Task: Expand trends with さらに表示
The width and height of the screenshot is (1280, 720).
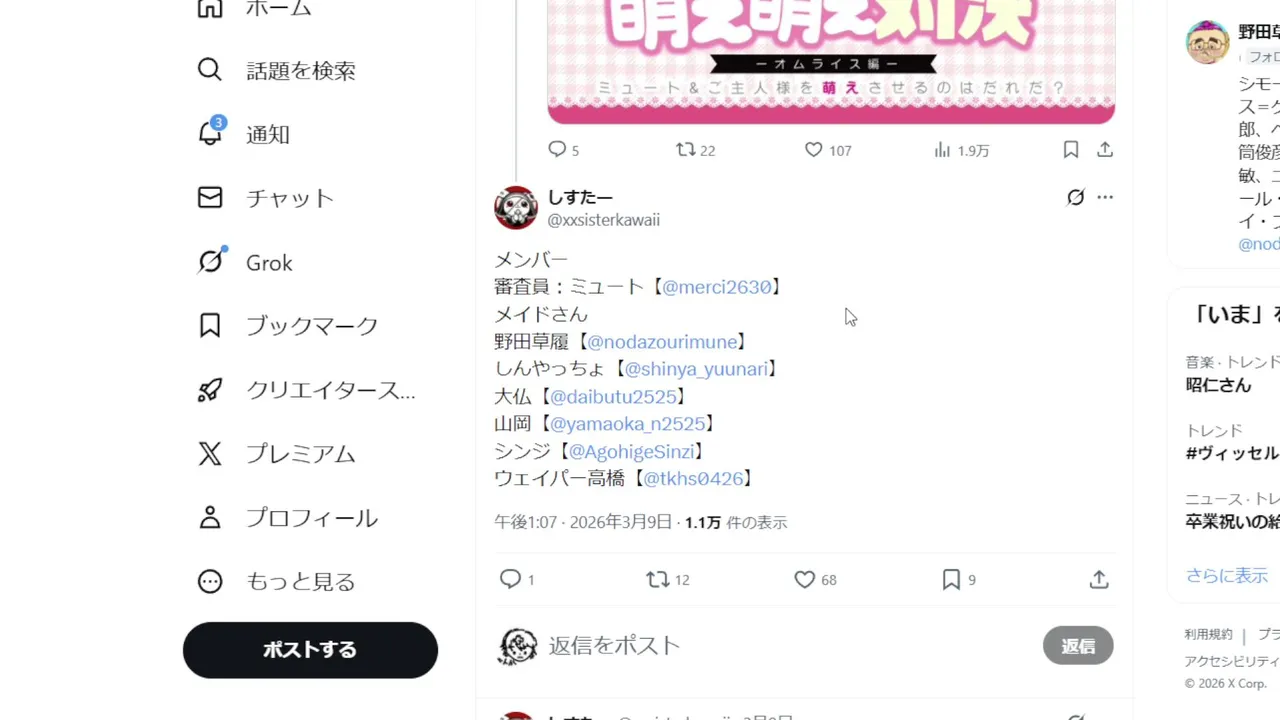Action: [1226, 575]
